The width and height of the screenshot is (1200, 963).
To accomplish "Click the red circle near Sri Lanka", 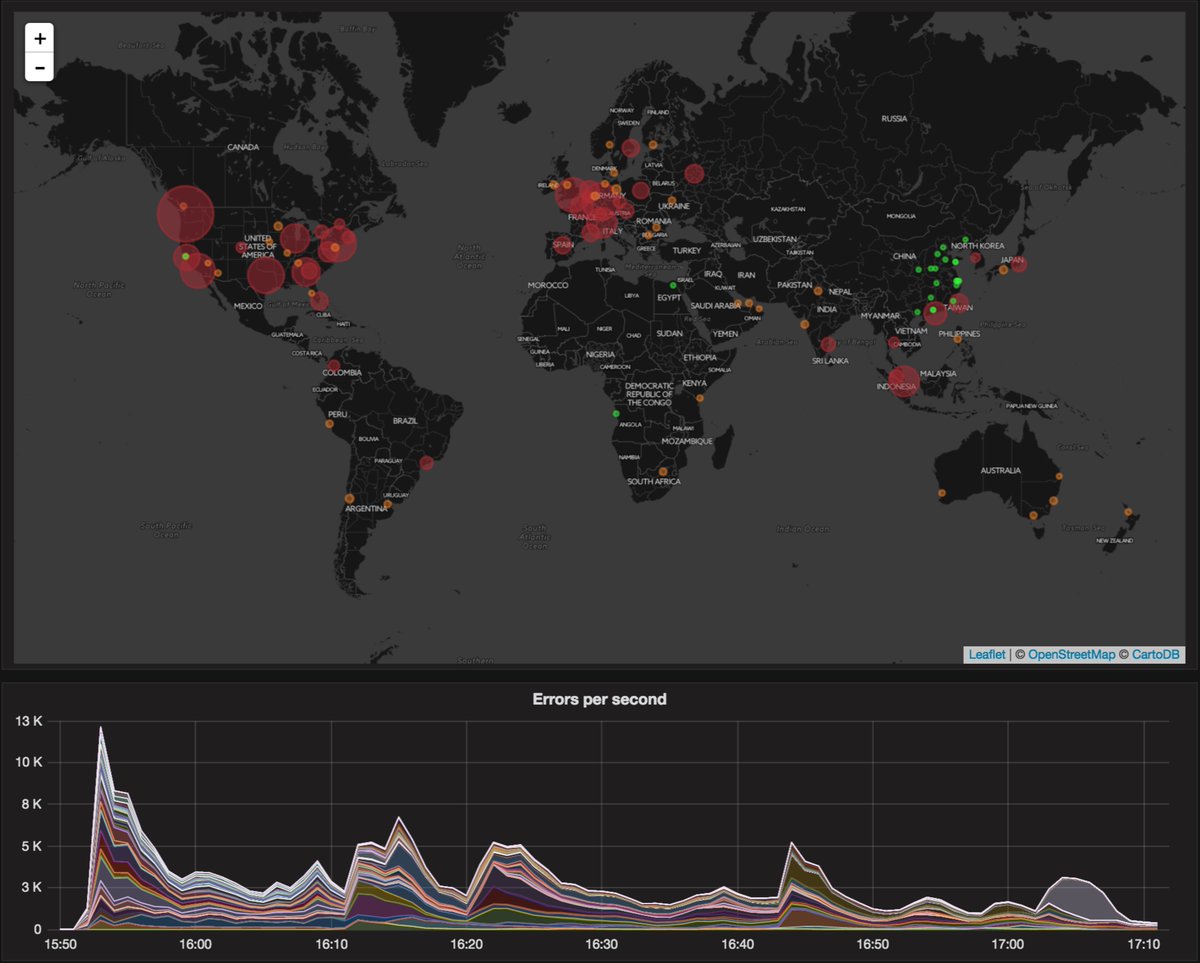I will point(829,345).
